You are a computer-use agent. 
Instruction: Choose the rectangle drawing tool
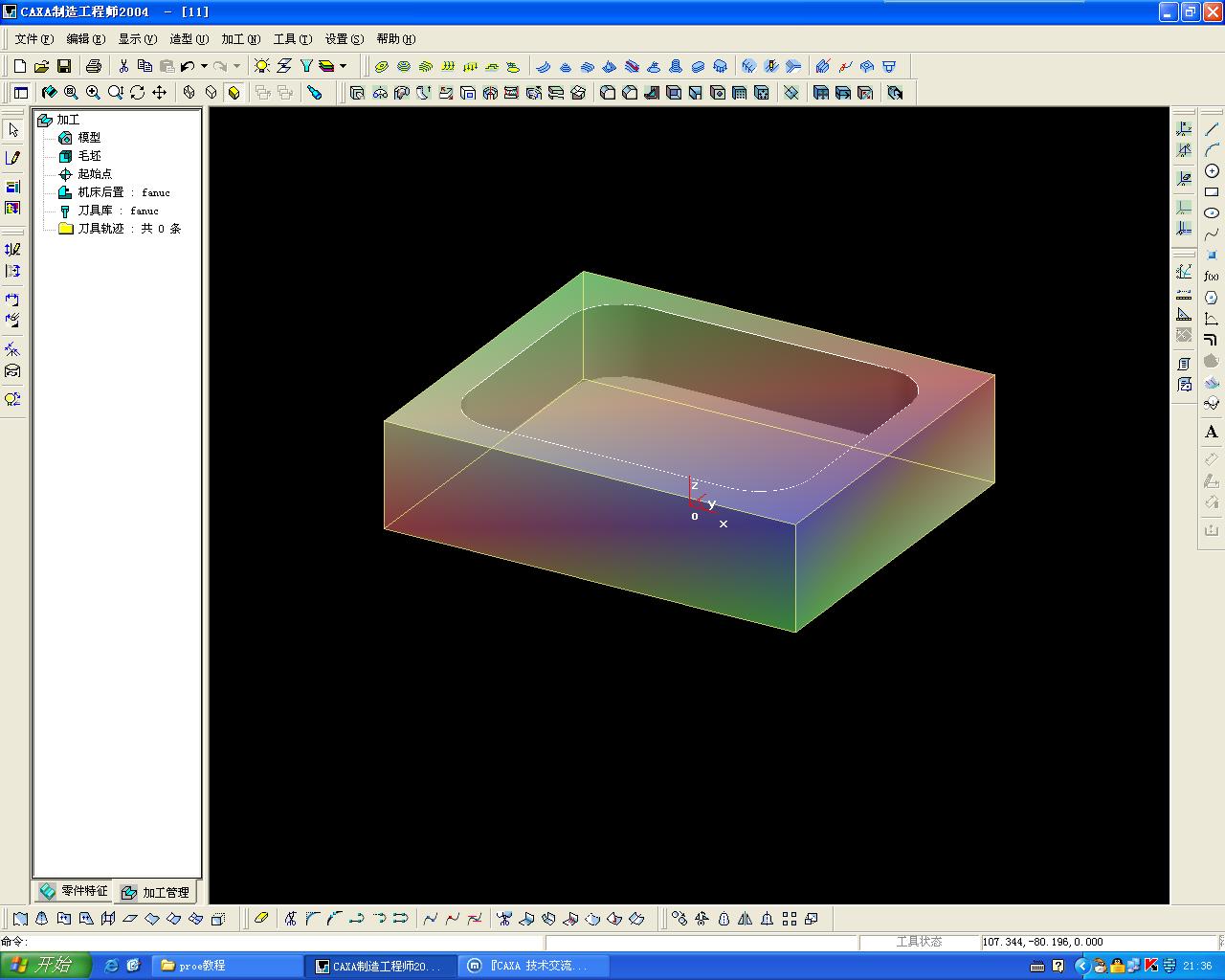click(1212, 192)
